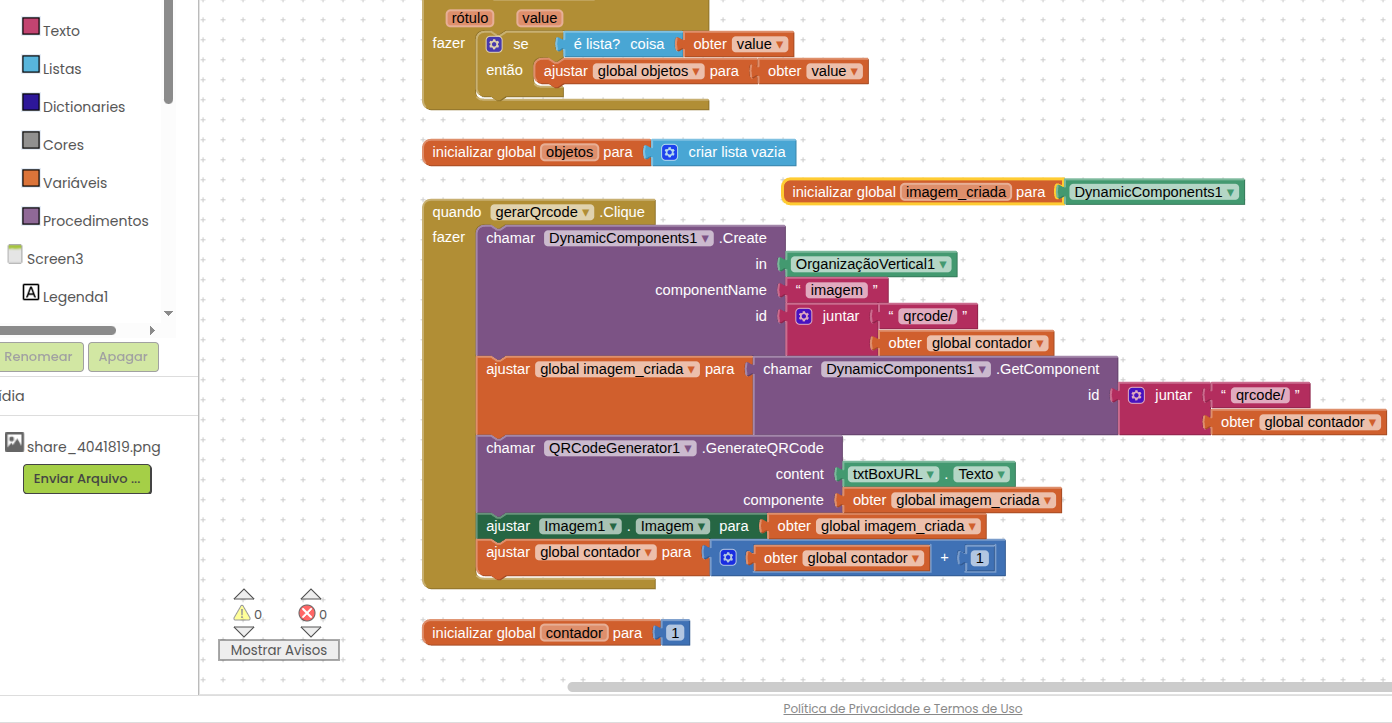Open the Procedimentos blocks category
Viewport: 1392px width, 723px height.
tap(31, 217)
